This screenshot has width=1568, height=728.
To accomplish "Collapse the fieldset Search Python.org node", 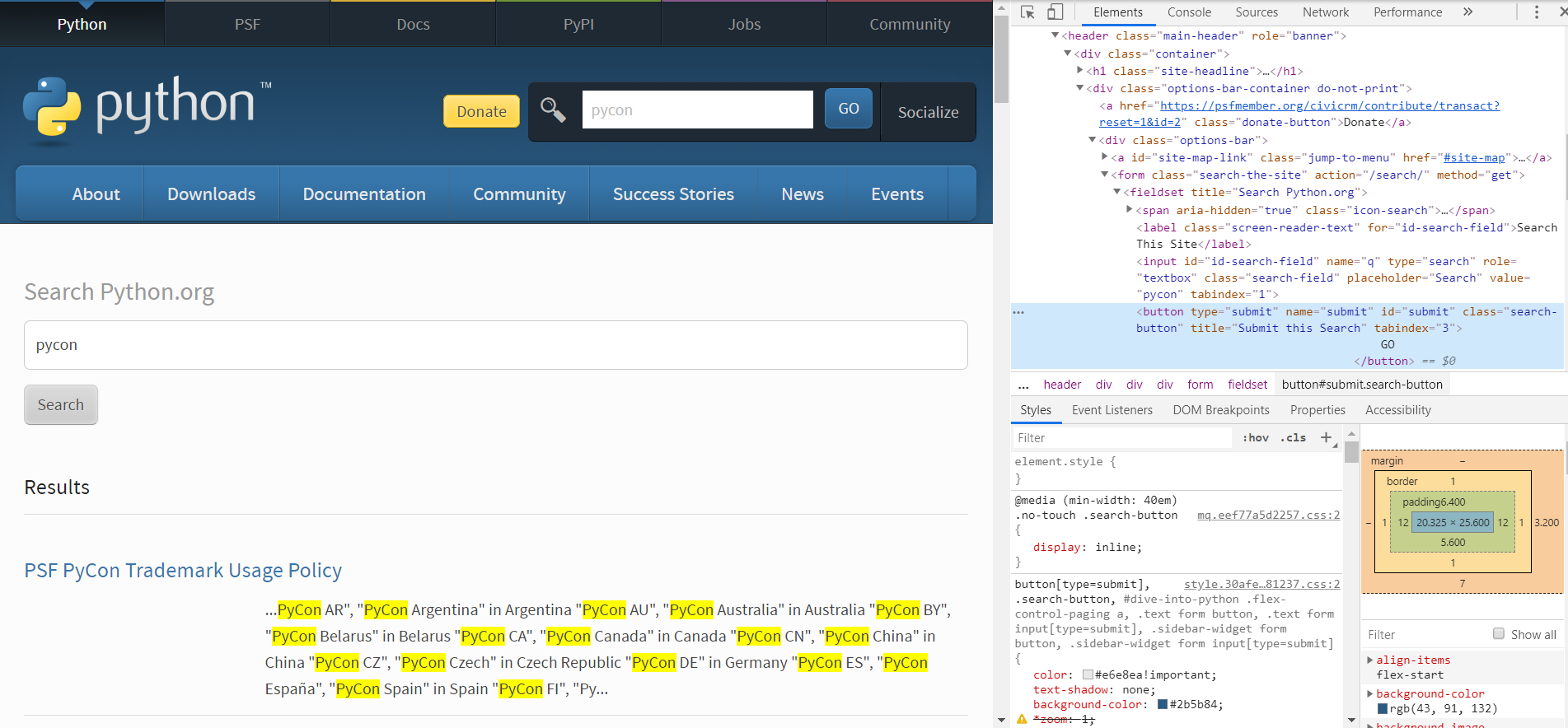I will [x=1116, y=192].
